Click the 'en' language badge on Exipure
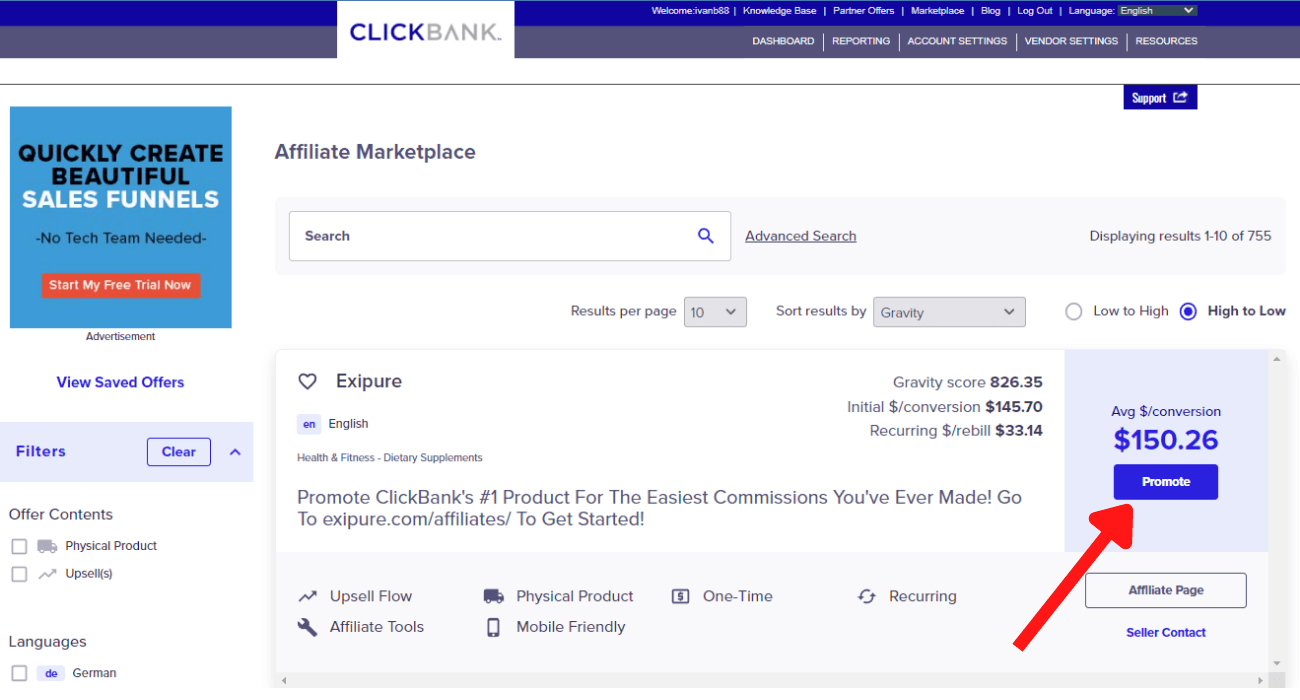1300x700 pixels. click(x=309, y=424)
